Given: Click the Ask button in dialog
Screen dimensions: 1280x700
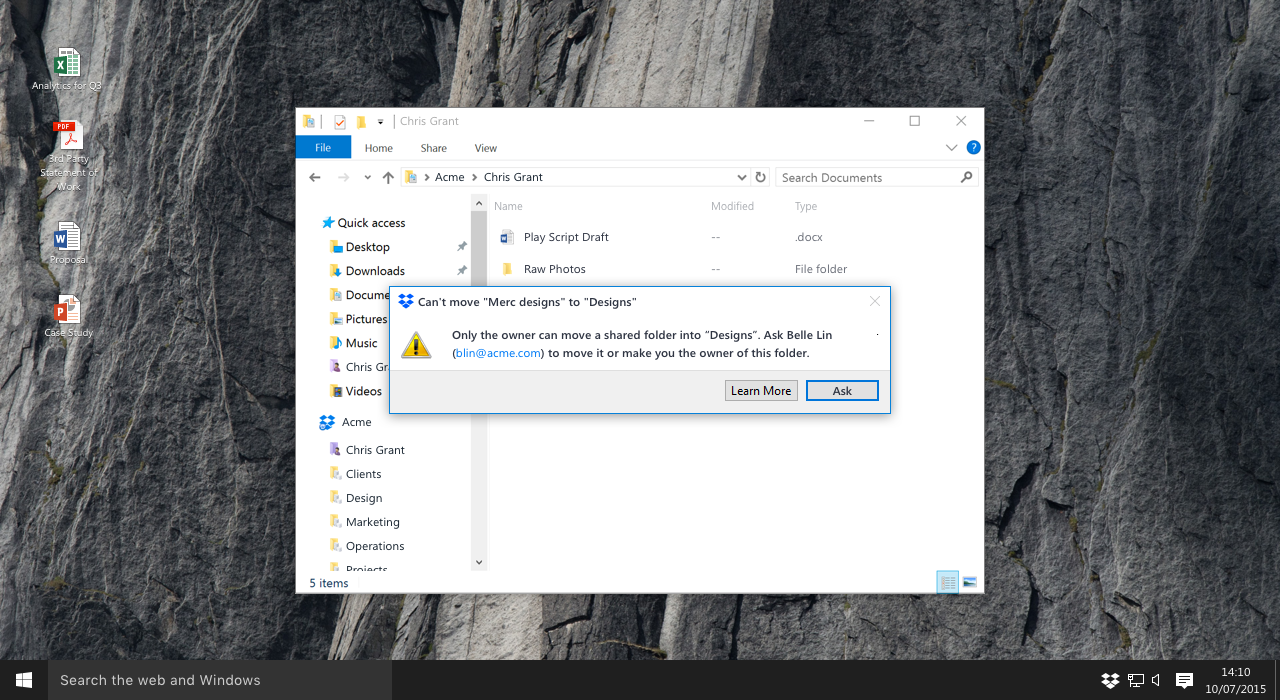Looking at the screenshot, I should [842, 391].
